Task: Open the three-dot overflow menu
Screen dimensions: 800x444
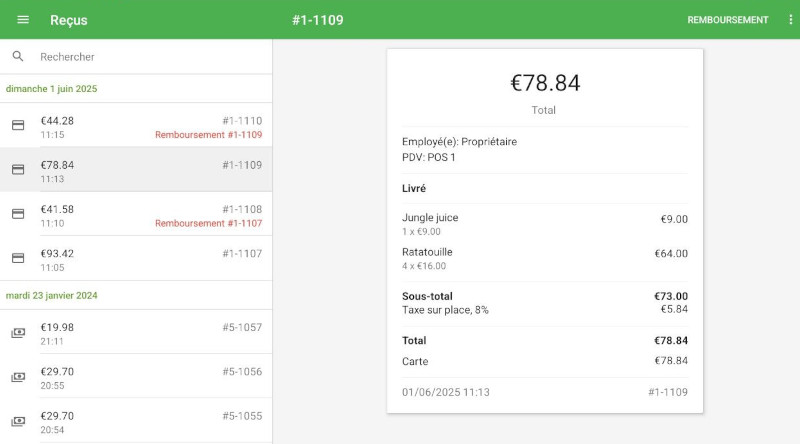Action: (x=791, y=20)
